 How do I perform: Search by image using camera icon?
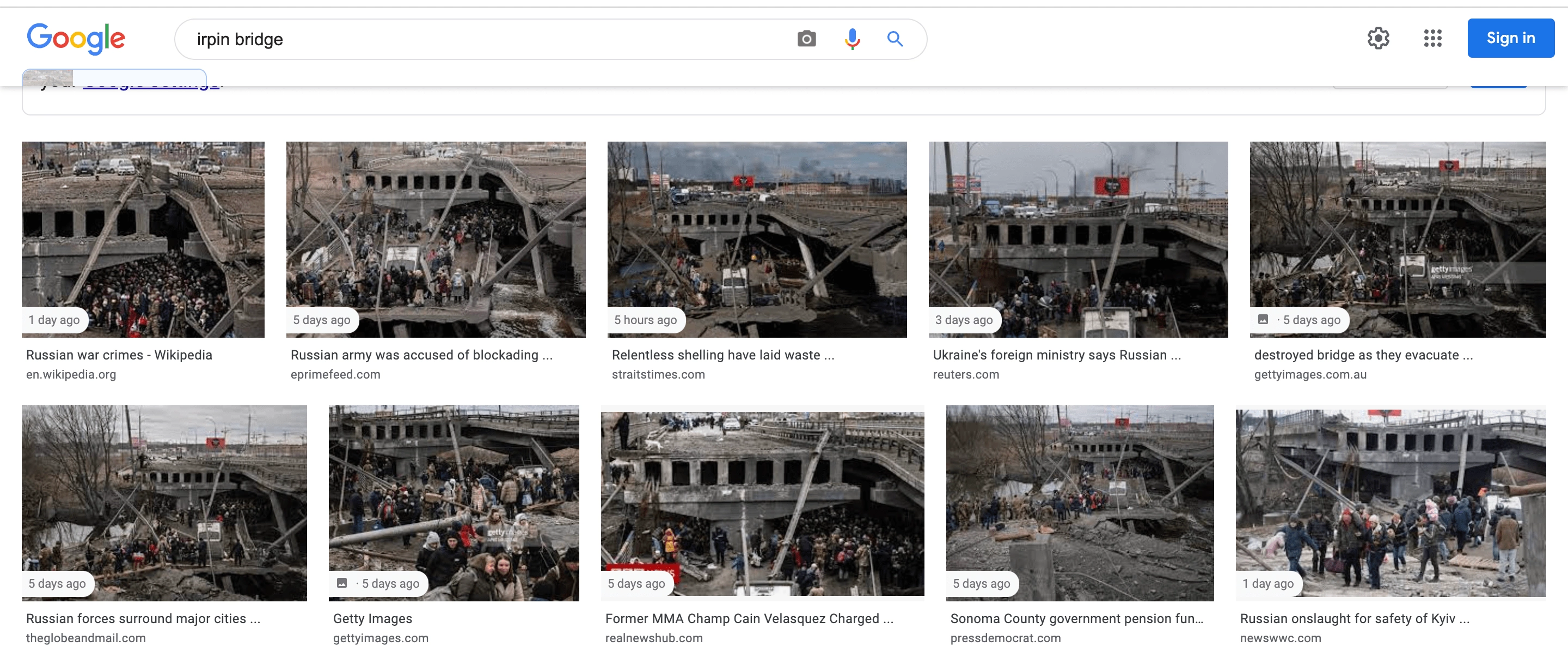806,39
